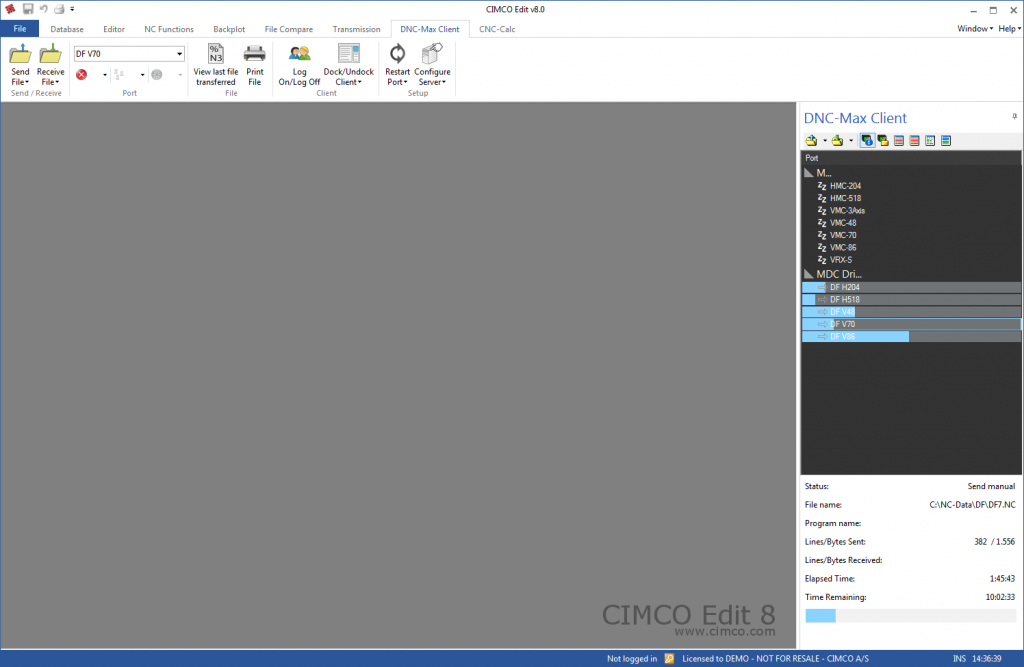Click the red stop transfer icon
The image size is (1024, 667).
(82, 74)
